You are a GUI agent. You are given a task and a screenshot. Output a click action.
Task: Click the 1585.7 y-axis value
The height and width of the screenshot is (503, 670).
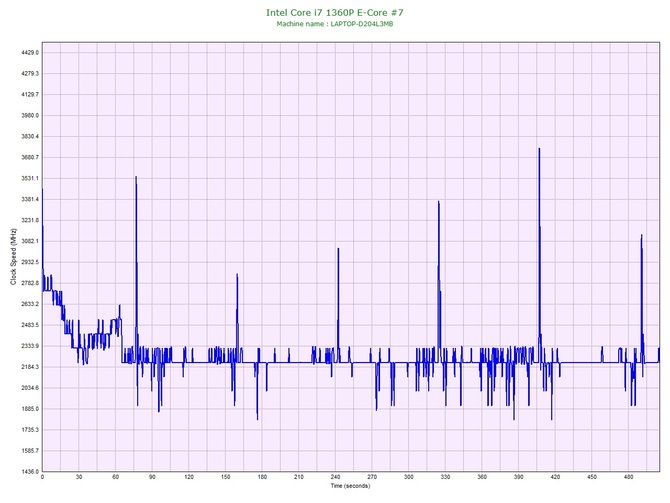pos(30,450)
